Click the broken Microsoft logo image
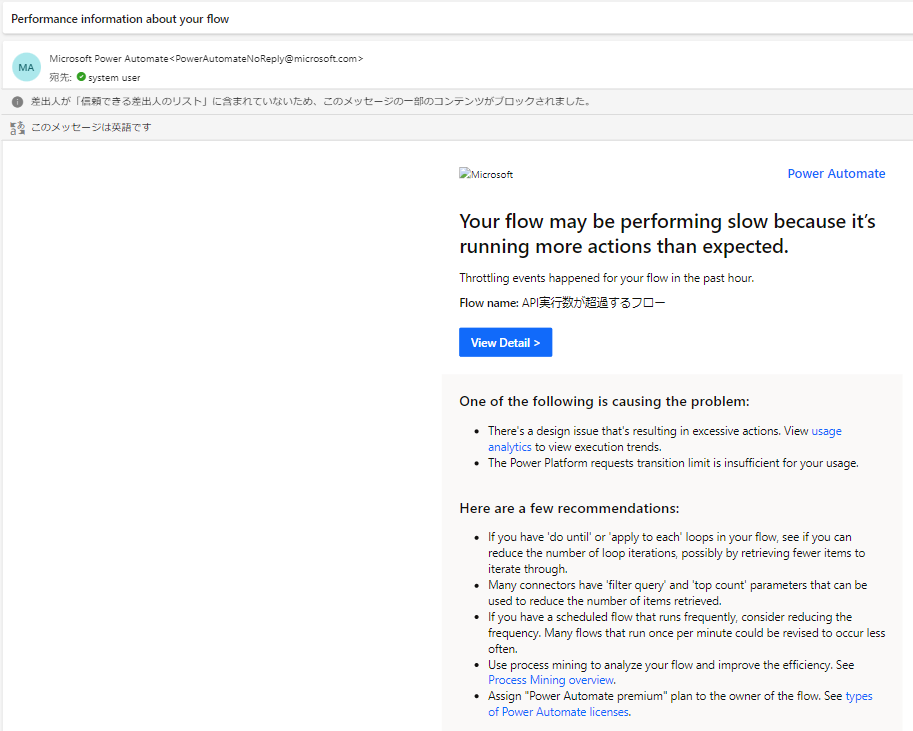The image size is (913, 731). tap(486, 174)
